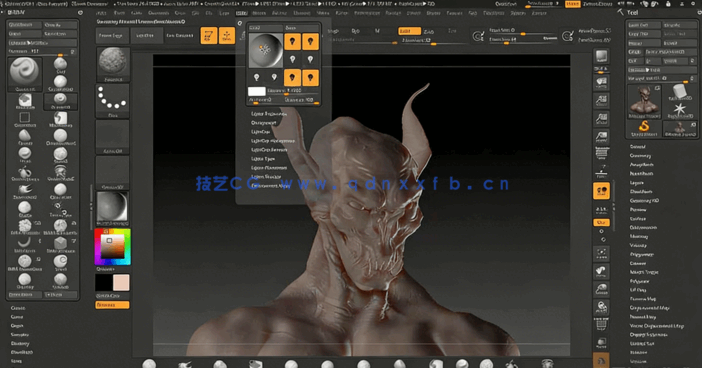Toggle the orange Local transformation icon
The width and height of the screenshot is (702, 368).
[x=601, y=191]
